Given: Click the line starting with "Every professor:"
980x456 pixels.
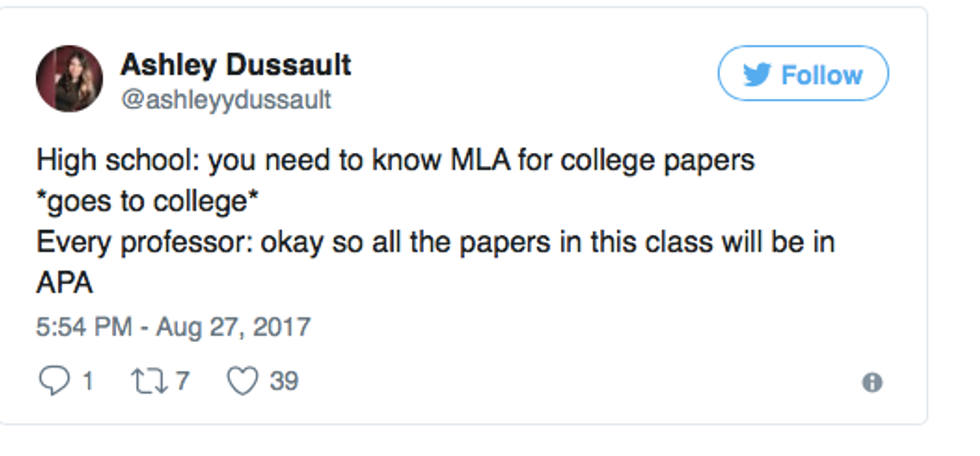Looking at the screenshot, I should tap(435, 242).
